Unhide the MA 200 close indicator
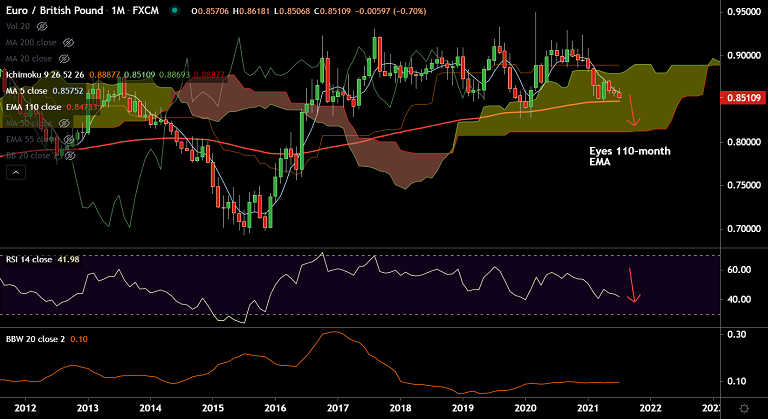Viewport: 768px width, 419px height. [69, 43]
